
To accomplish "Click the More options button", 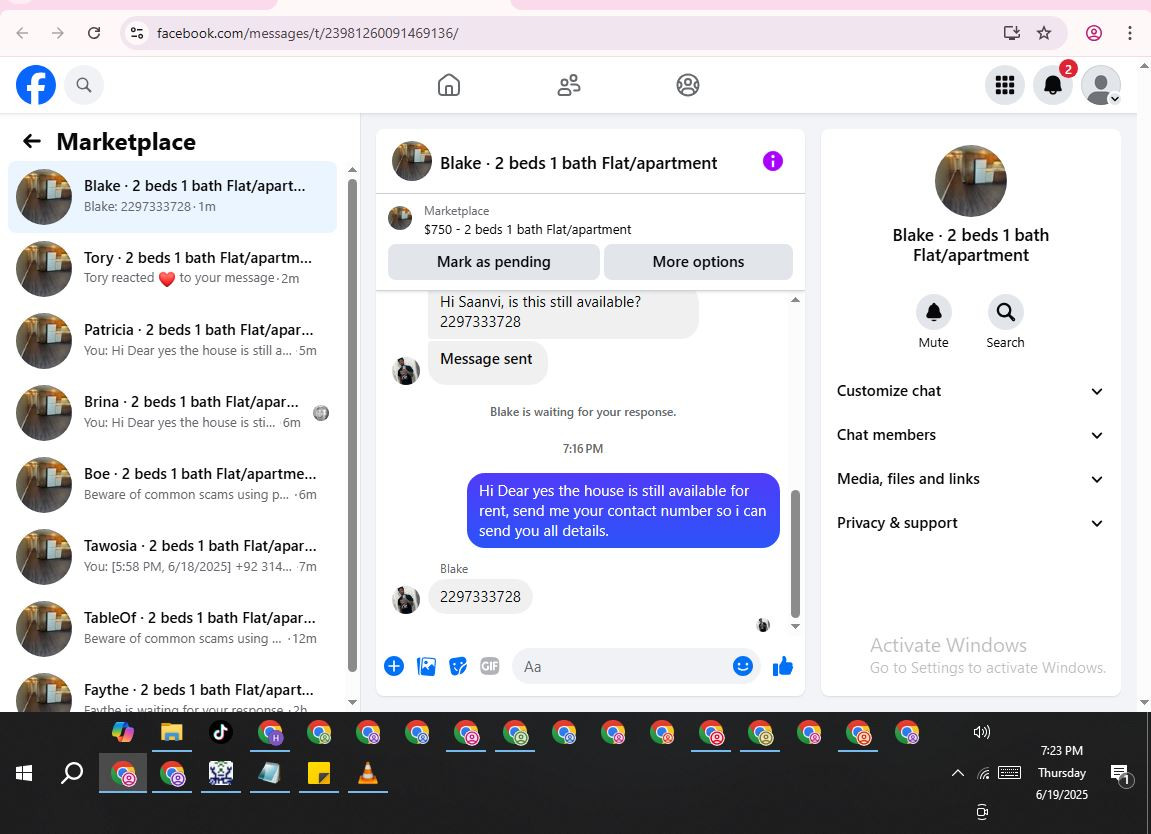I will (x=698, y=262).
